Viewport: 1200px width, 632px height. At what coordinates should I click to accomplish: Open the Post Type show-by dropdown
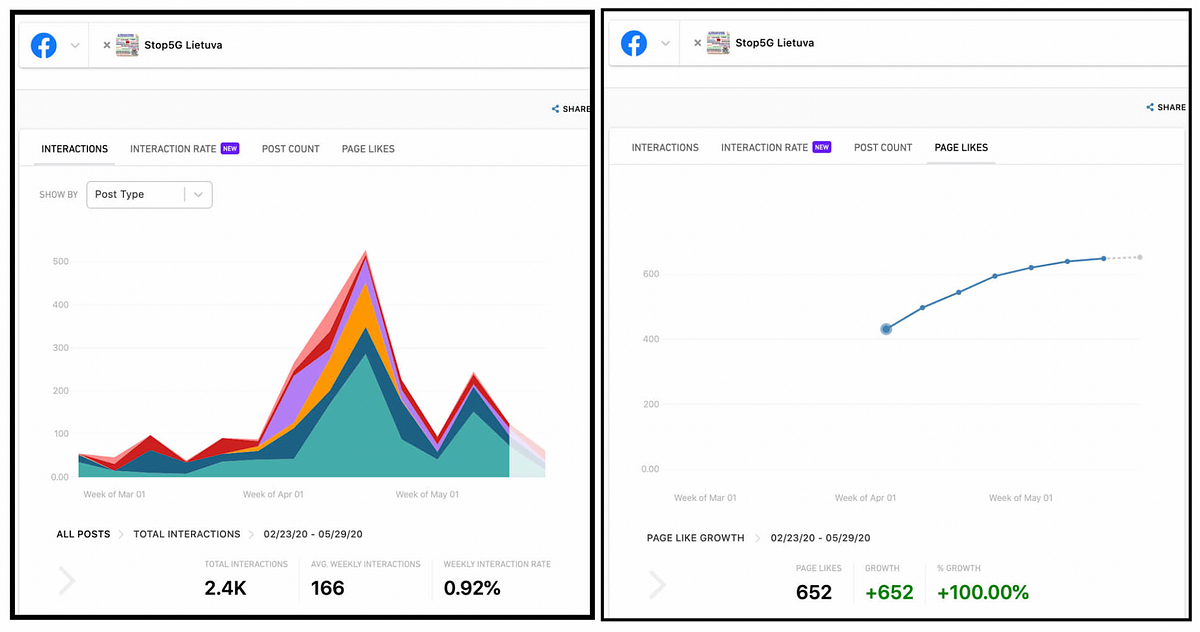150,194
